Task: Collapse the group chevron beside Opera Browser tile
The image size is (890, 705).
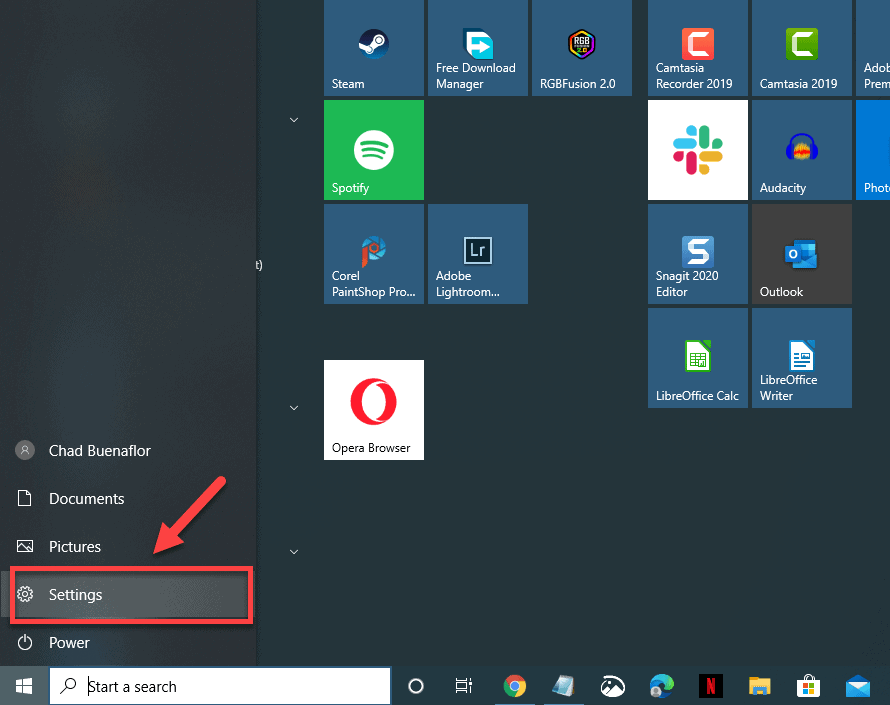Action: coord(294,408)
